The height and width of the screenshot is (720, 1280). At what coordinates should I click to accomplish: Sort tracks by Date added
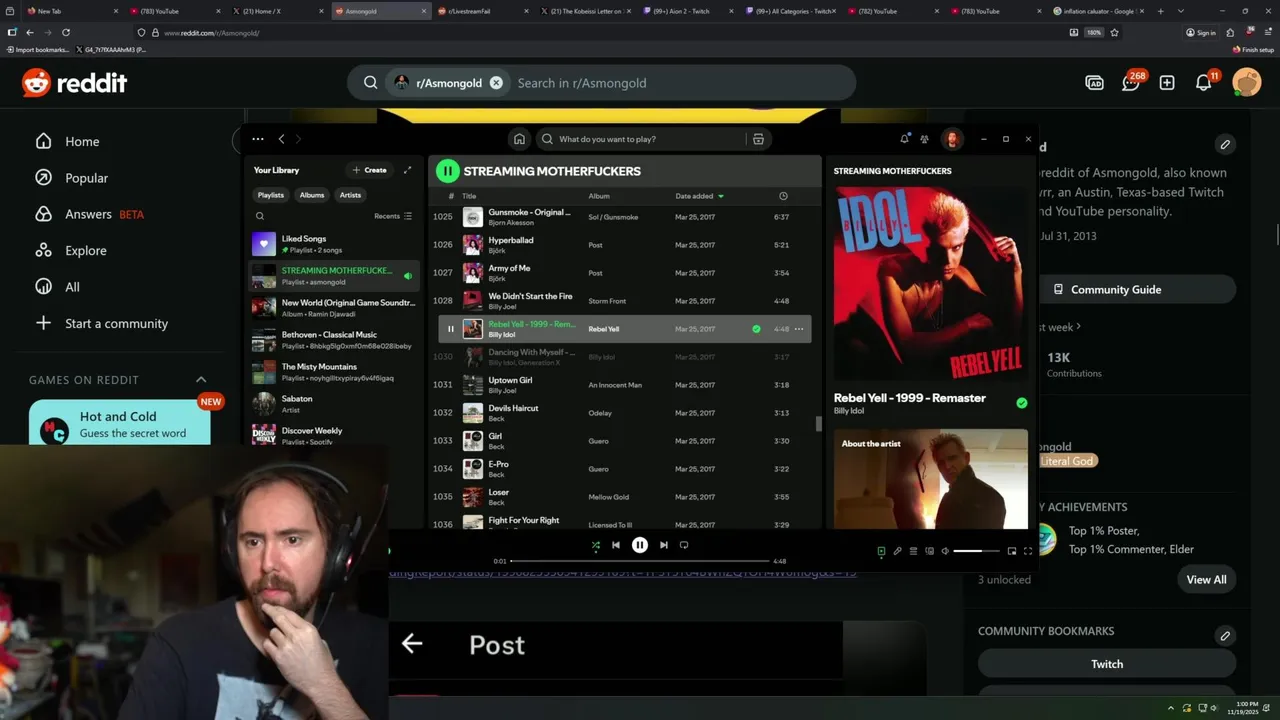click(699, 196)
